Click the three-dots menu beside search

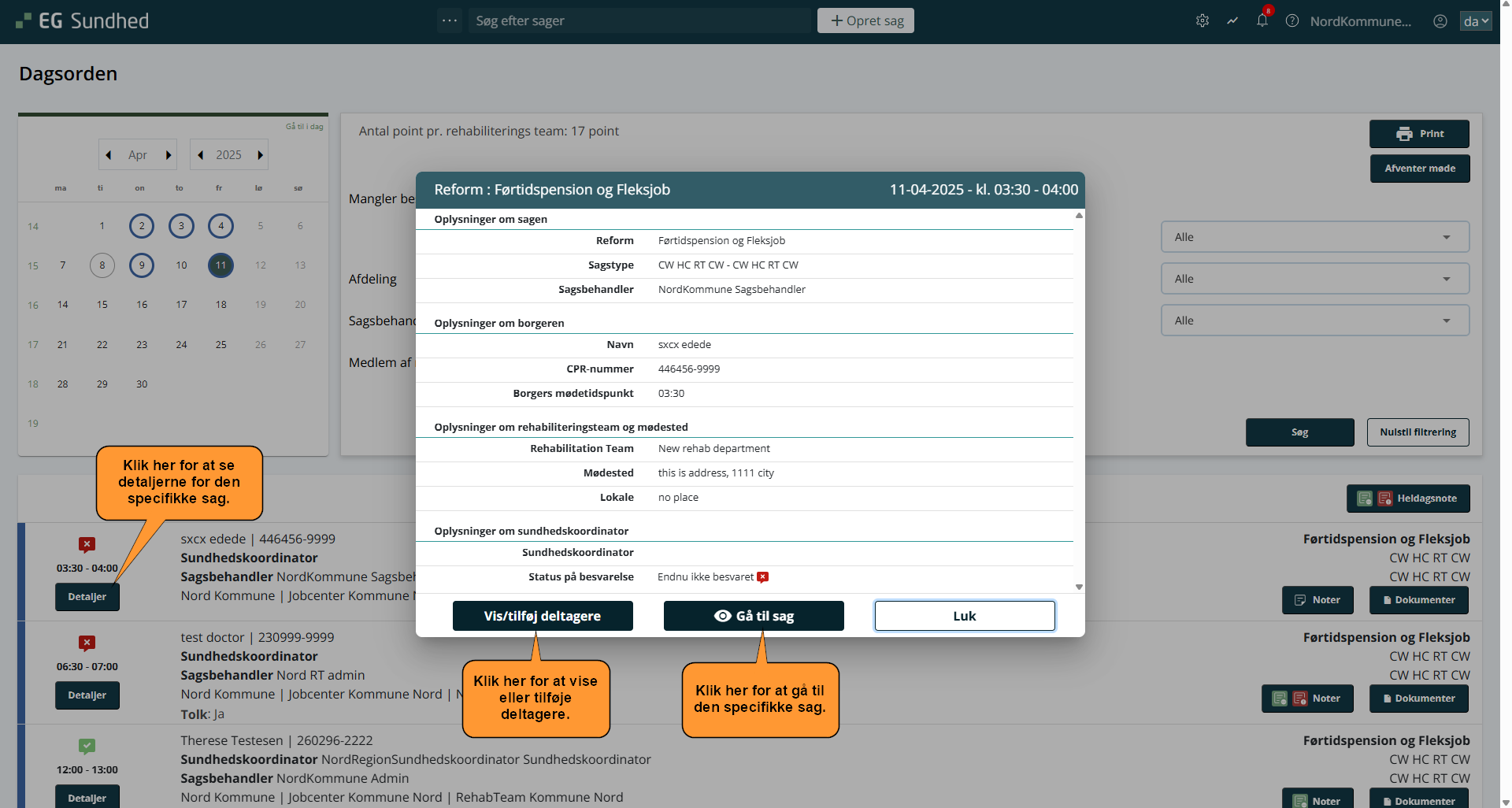(450, 21)
